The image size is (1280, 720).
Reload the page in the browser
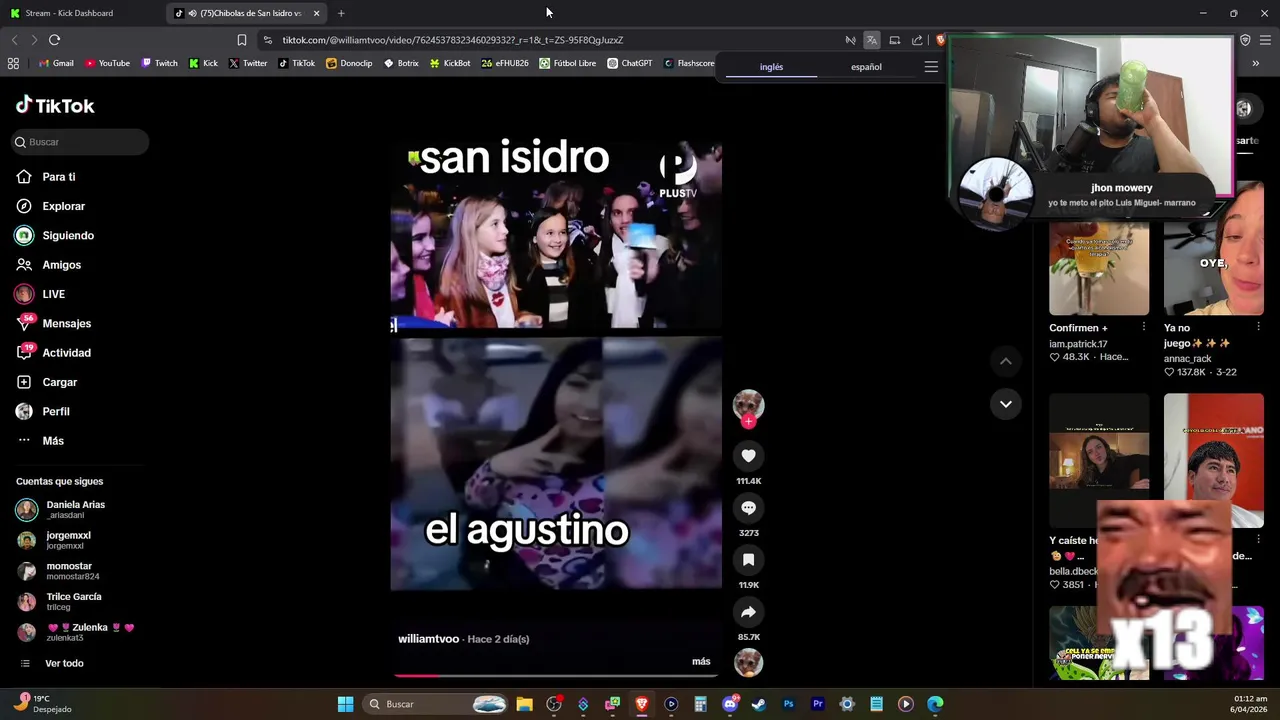coord(54,40)
